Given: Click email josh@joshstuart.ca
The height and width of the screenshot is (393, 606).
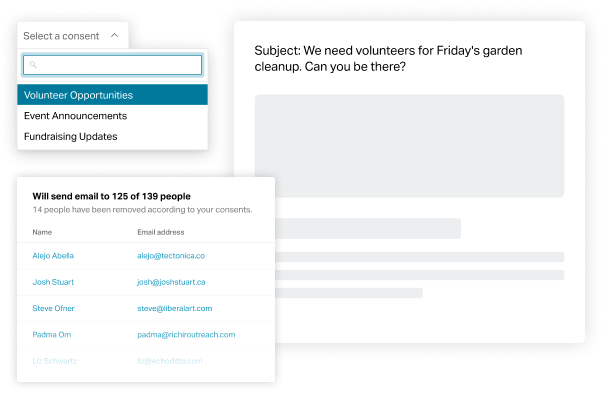Looking at the screenshot, I should coord(171,282).
